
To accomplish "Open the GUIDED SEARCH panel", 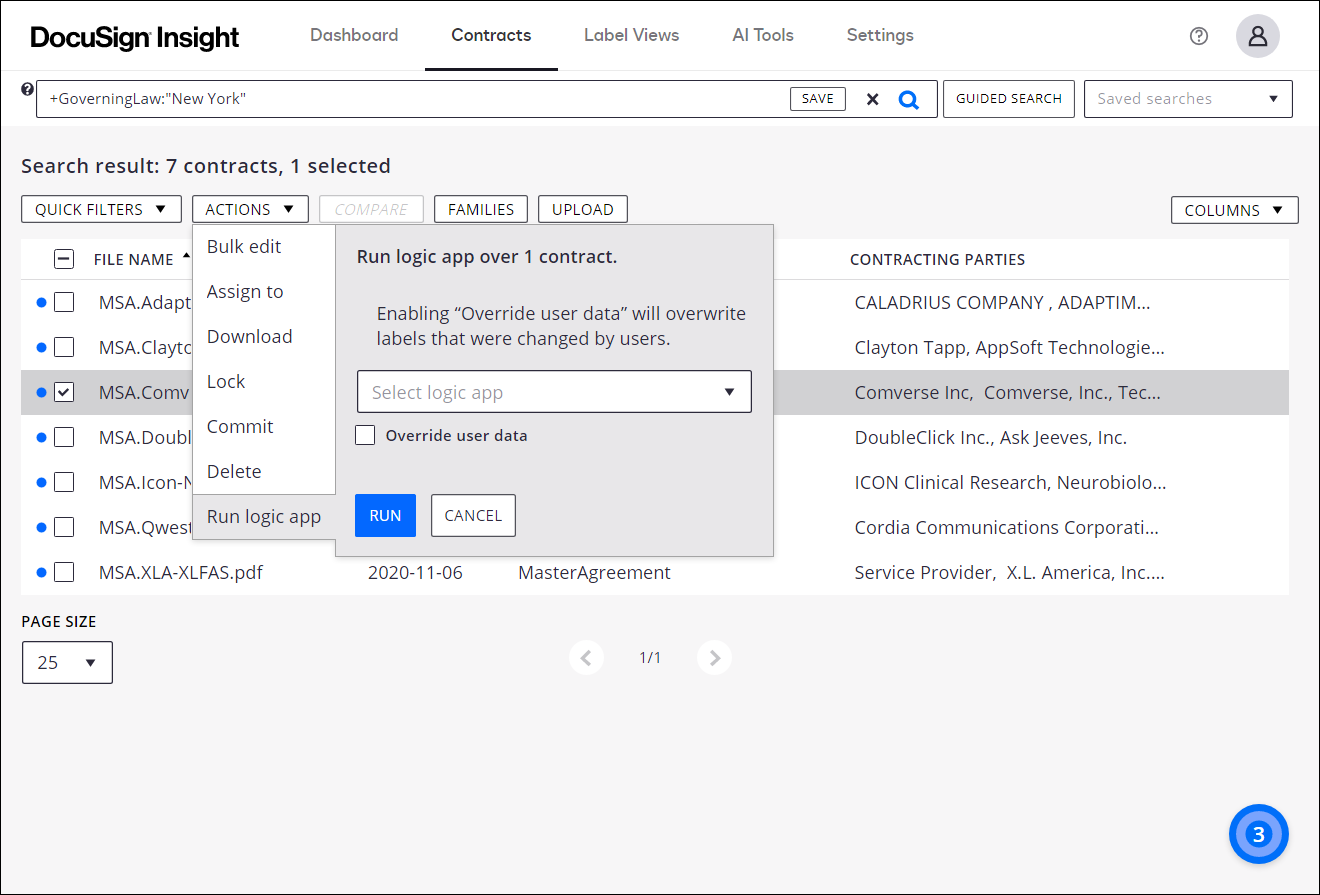I will [x=1008, y=98].
